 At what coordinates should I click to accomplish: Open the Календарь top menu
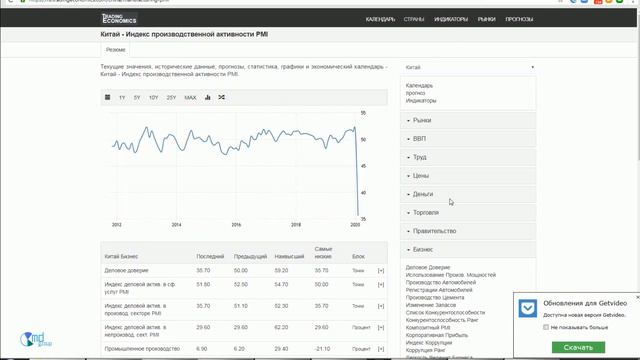click(x=380, y=19)
